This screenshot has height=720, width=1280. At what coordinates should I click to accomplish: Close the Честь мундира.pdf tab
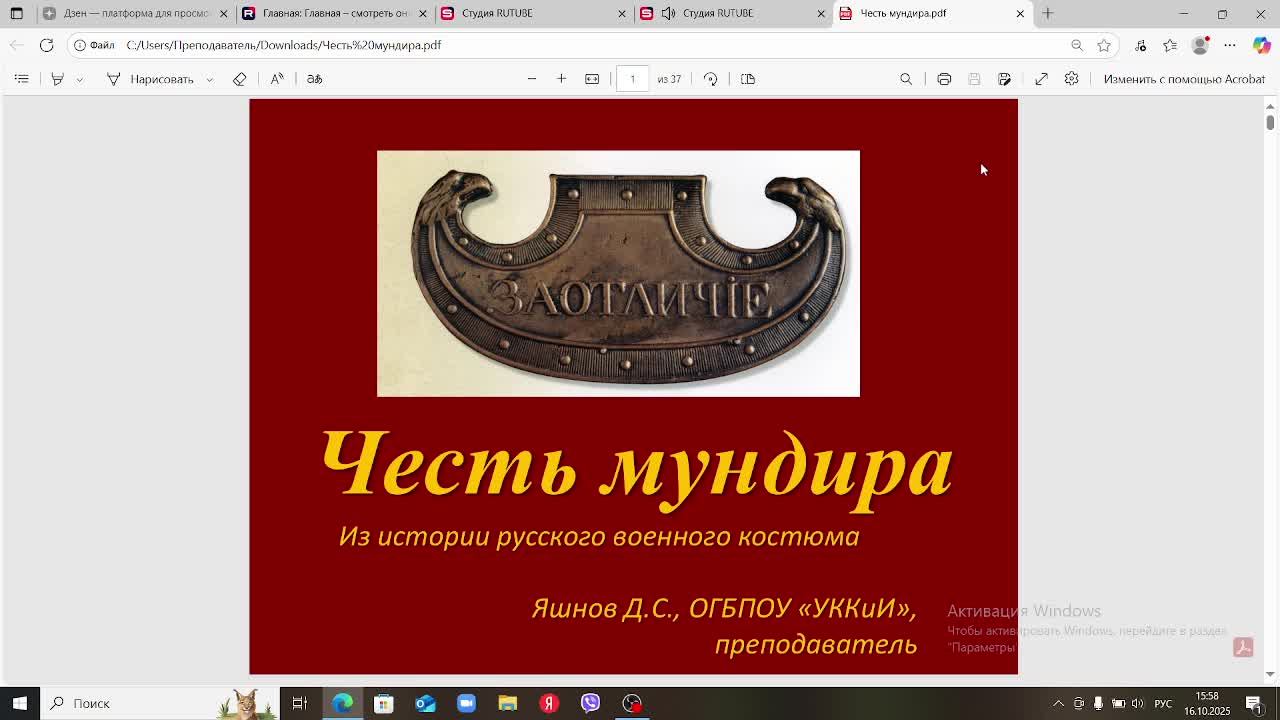point(1020,13)
